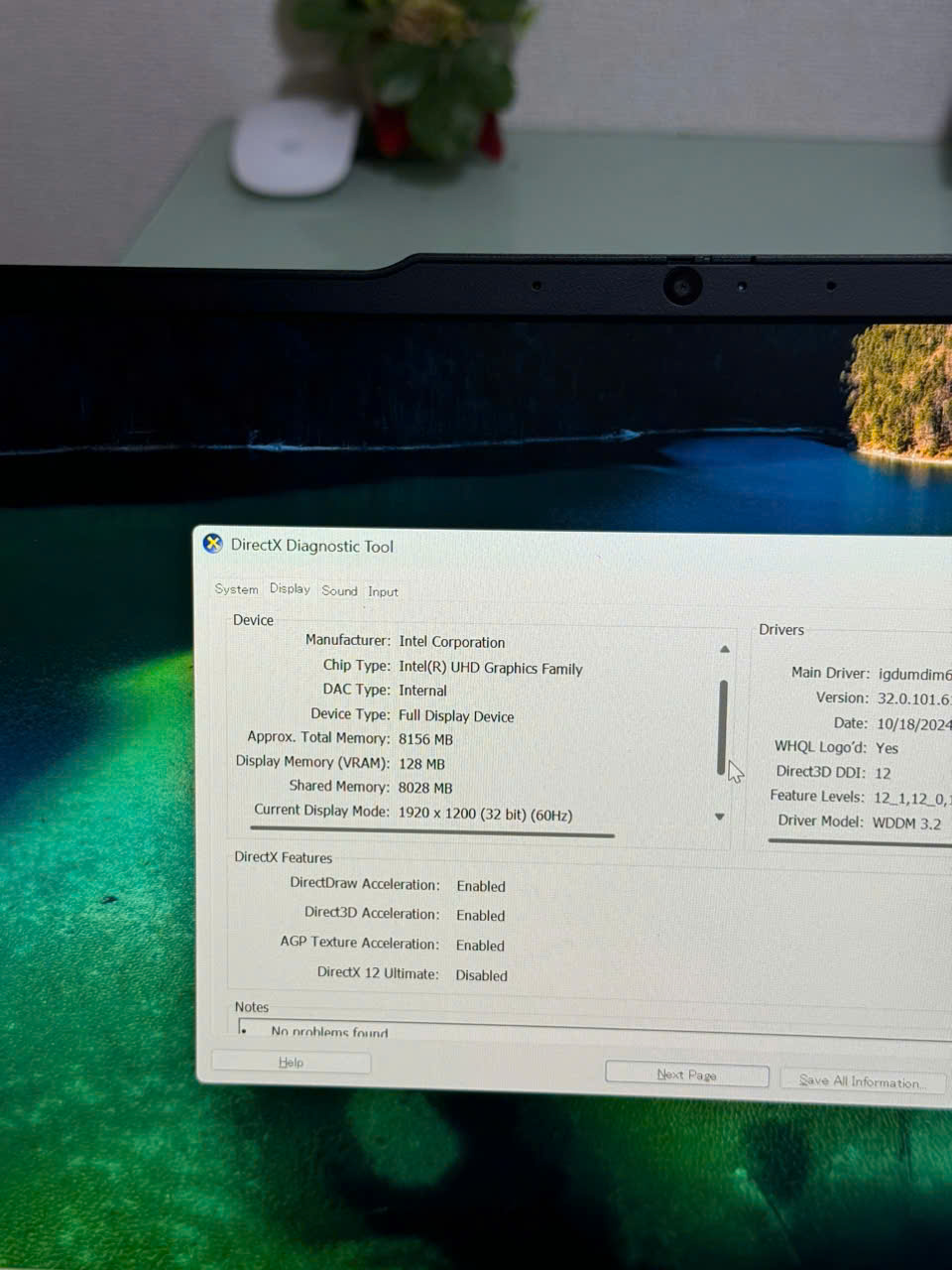Click the WHQL Logo'd 'Yes' value
Screen dimensions: 952x1270
click(x=887, y=748)
